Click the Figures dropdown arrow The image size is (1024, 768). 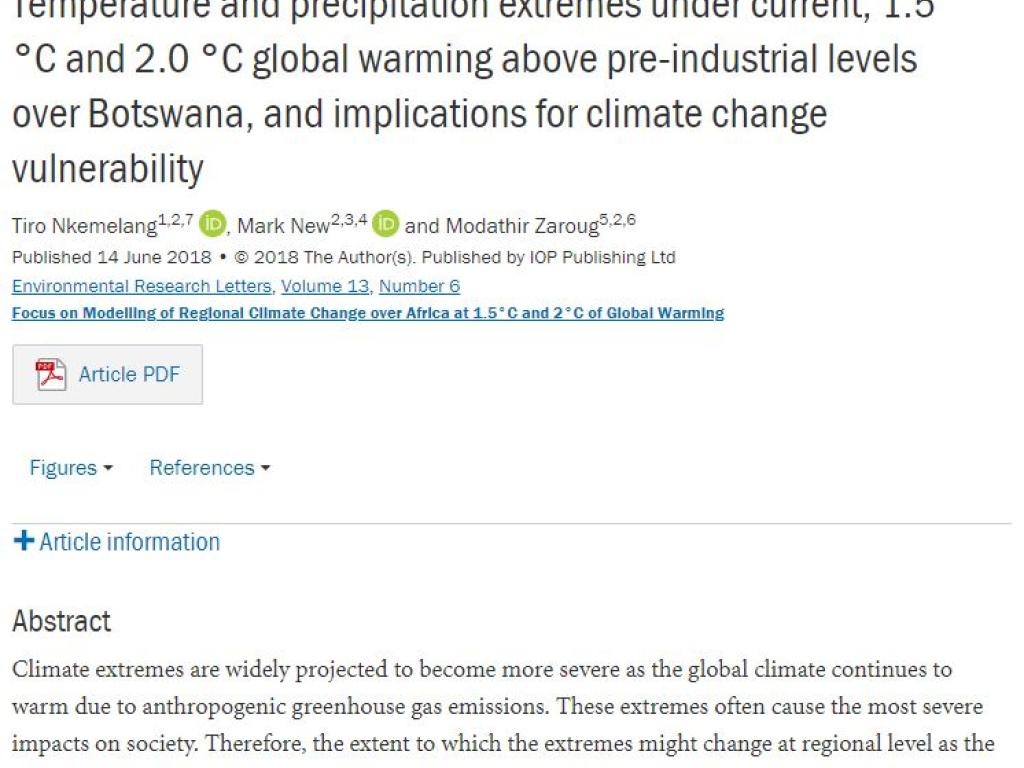[x=108, y=468]
